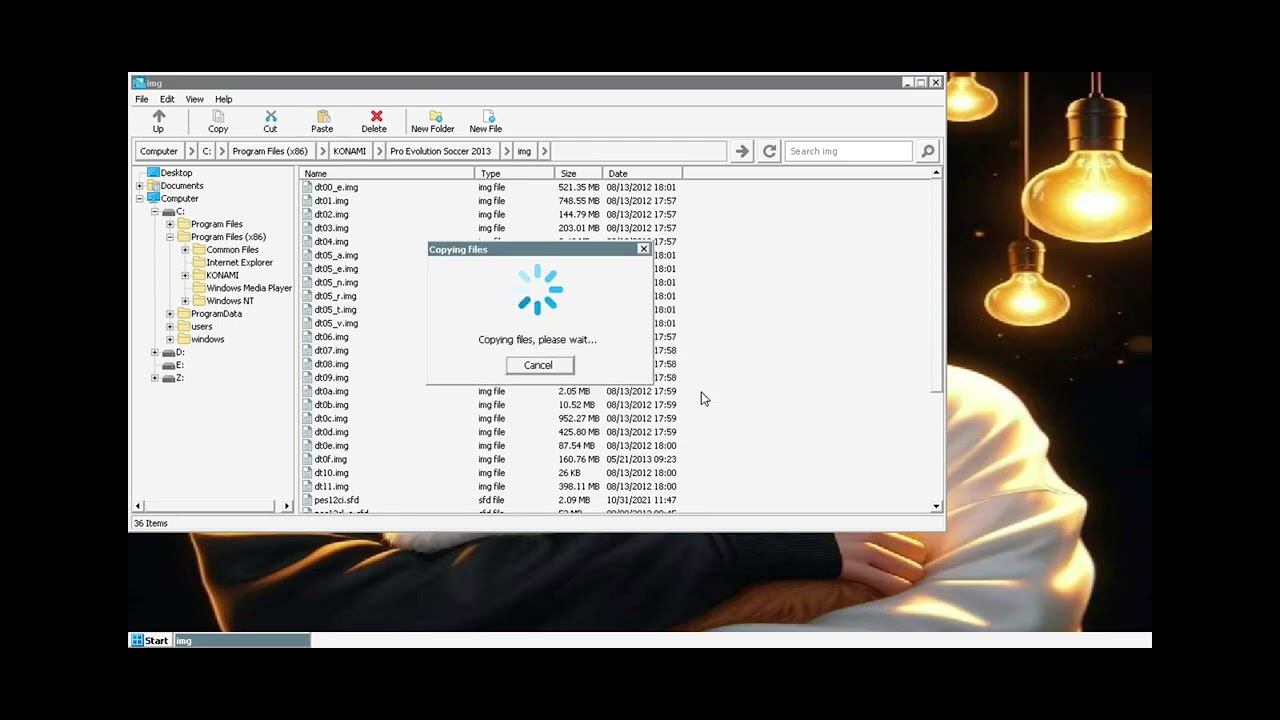Open dropdown arrow after img breadcrumb
The image size is (1280, 720).
[545, 151]
